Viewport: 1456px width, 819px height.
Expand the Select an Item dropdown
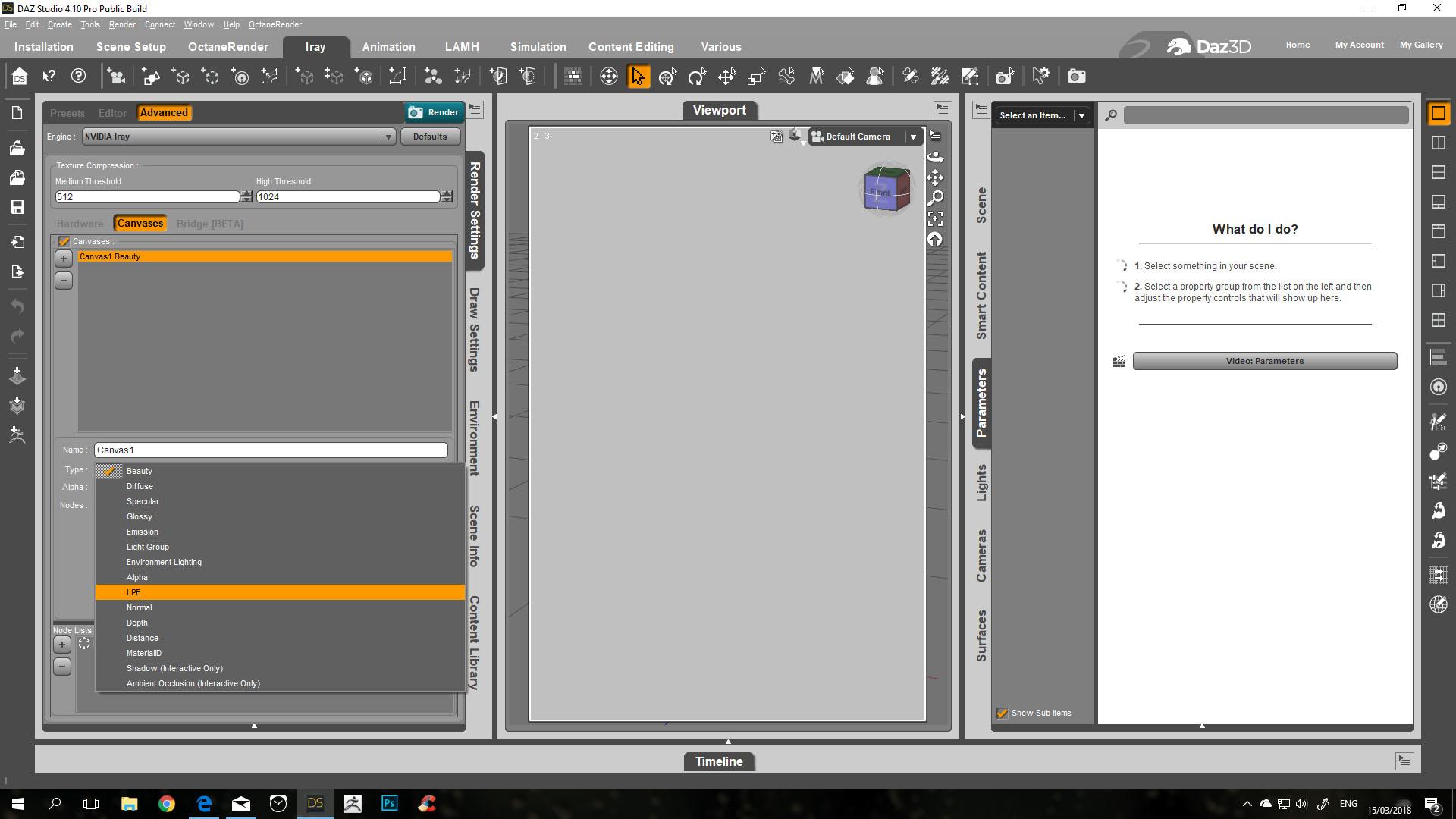pos(1081,115)
